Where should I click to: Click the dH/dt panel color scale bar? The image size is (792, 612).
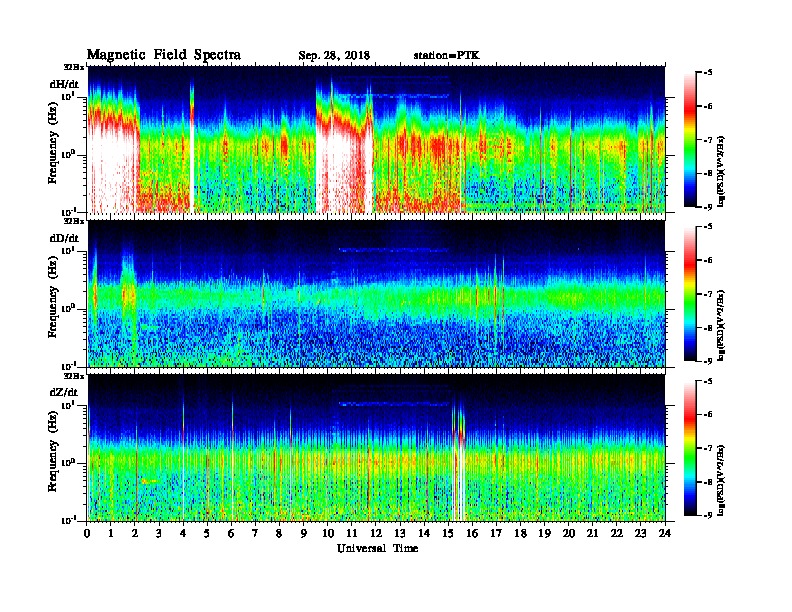[x=690, y=140]
